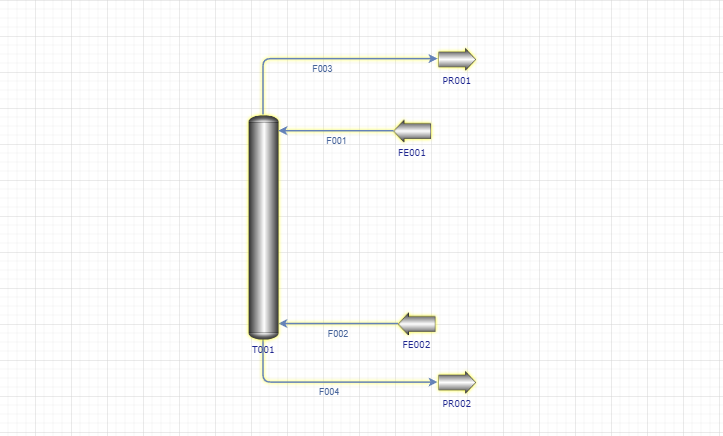Click the arrowhead of stream F003 at PR001
The width and height of the screenshot is (723, 436).
click(x=433, y=59)
